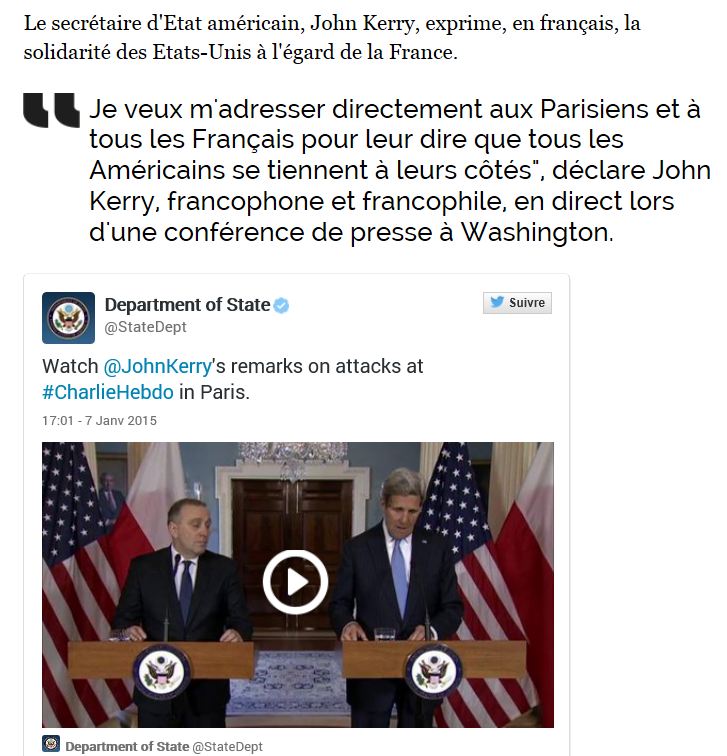Screen dimensions: 727x756
Task: Click Department of State caption below video
Action: 127,746
